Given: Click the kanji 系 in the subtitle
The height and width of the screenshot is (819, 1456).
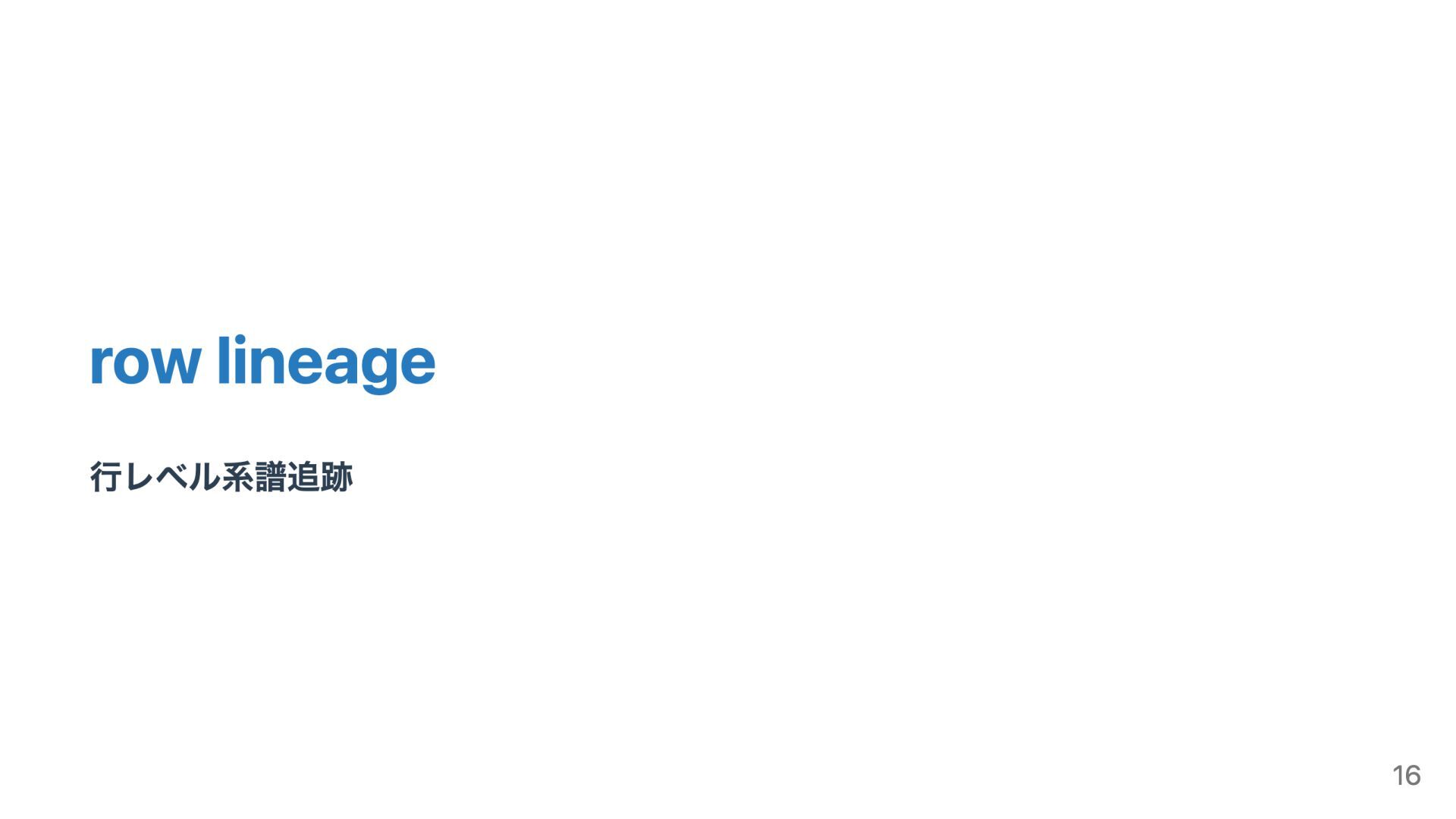Looking at the screenshot, I should 238,477.
